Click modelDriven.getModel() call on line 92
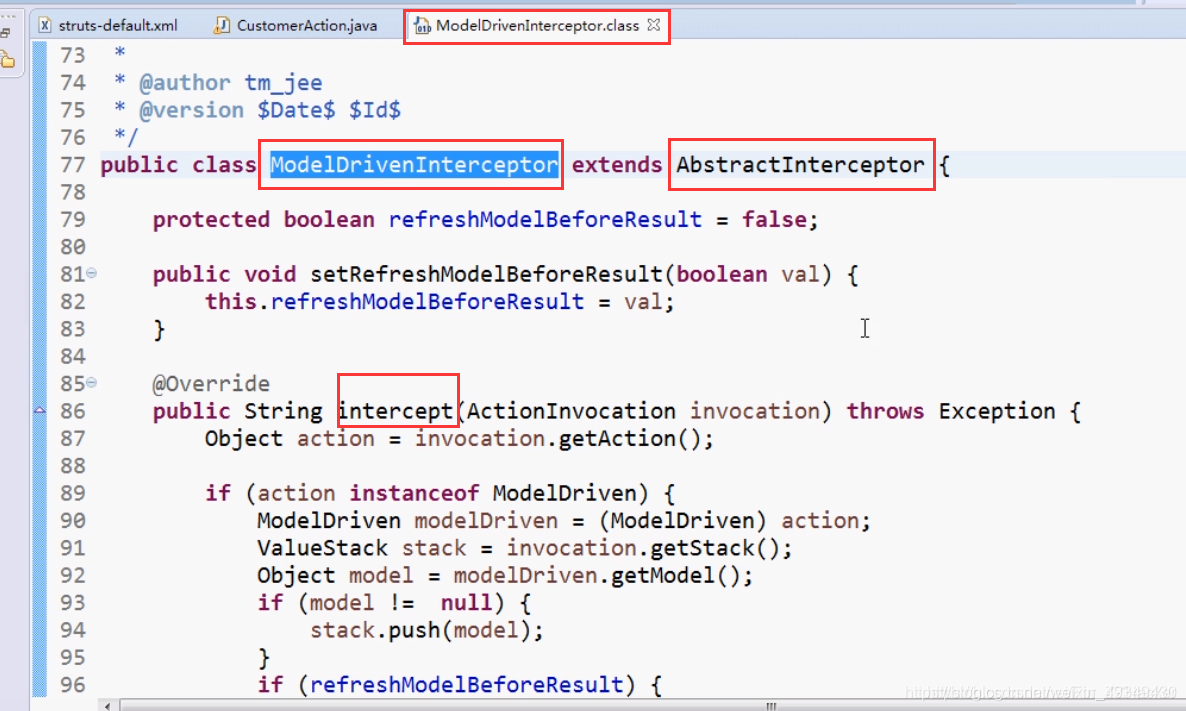1186x711 pixels. click(598, 576)
